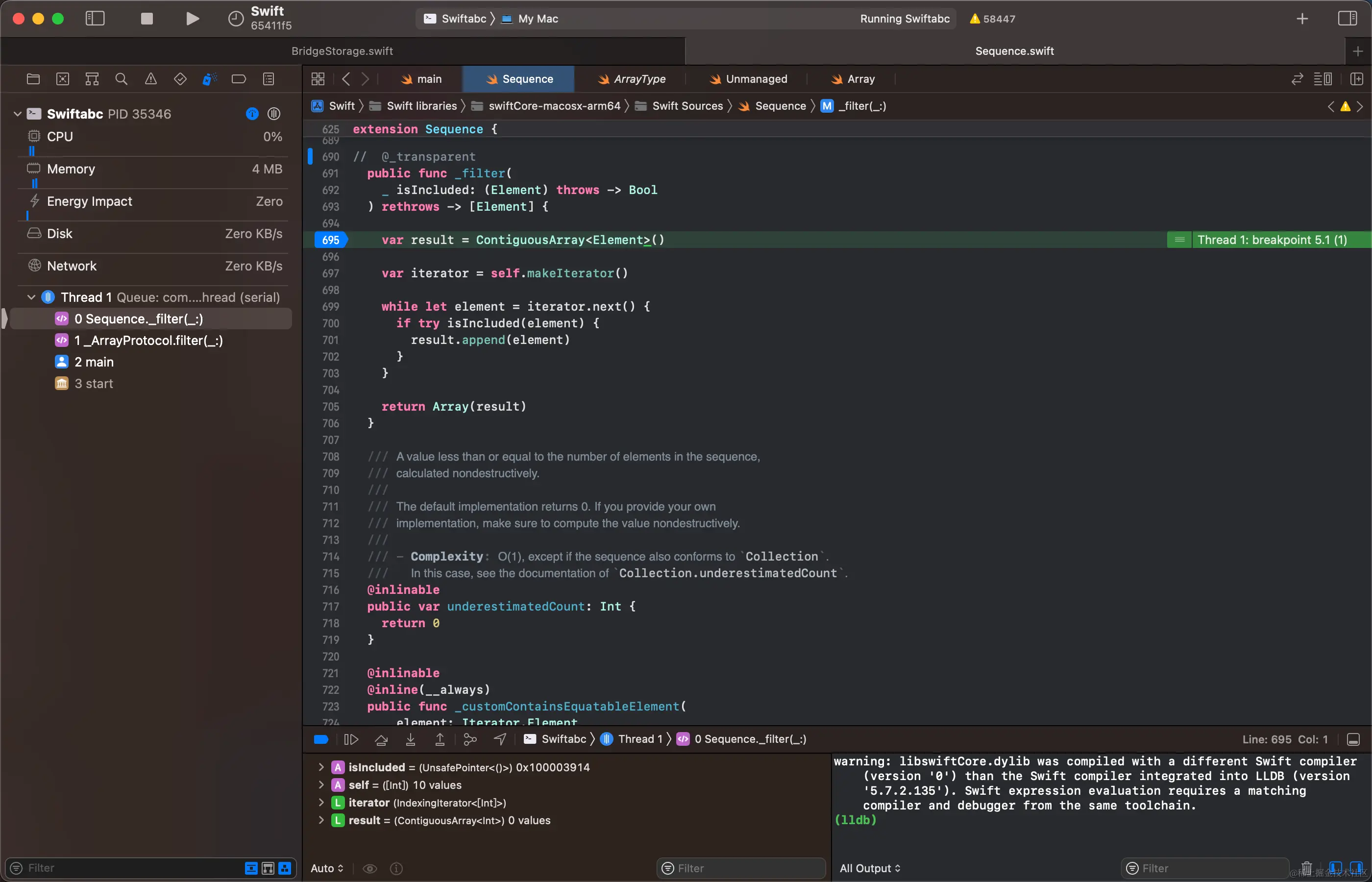Click the process view options pause icon

(x=274, y=114)
